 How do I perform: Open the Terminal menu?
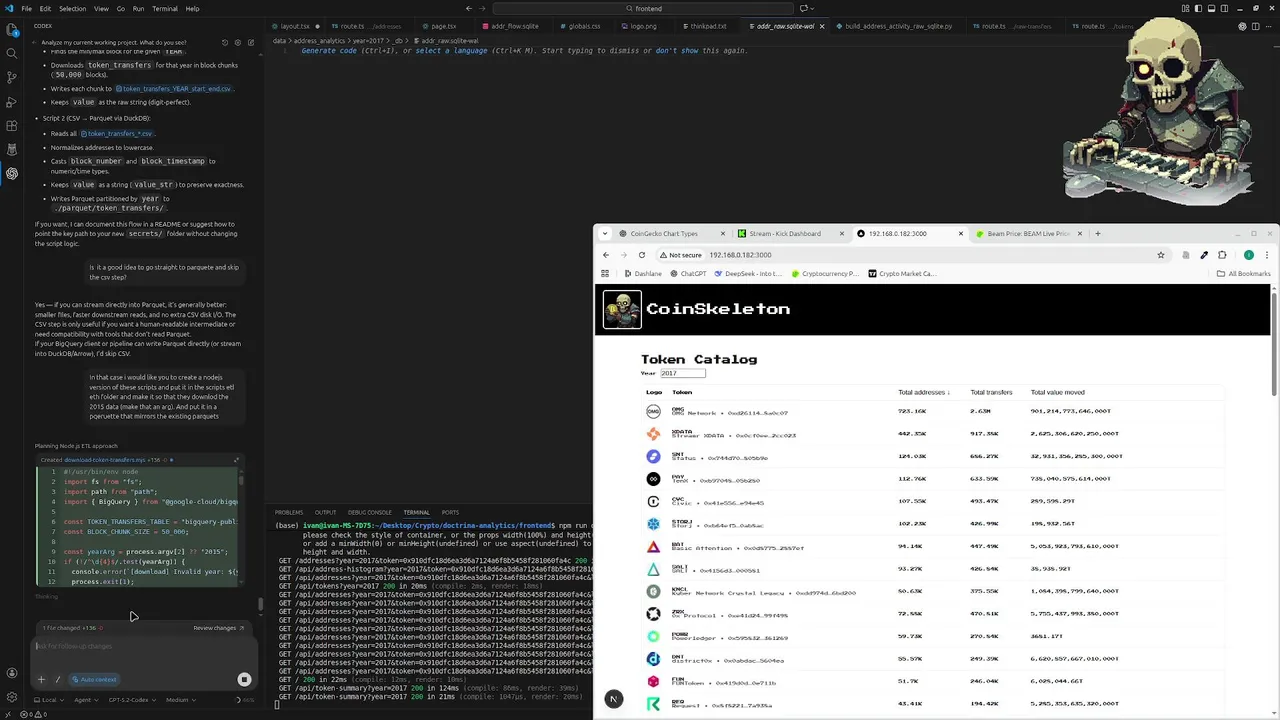tap(165, 8)
